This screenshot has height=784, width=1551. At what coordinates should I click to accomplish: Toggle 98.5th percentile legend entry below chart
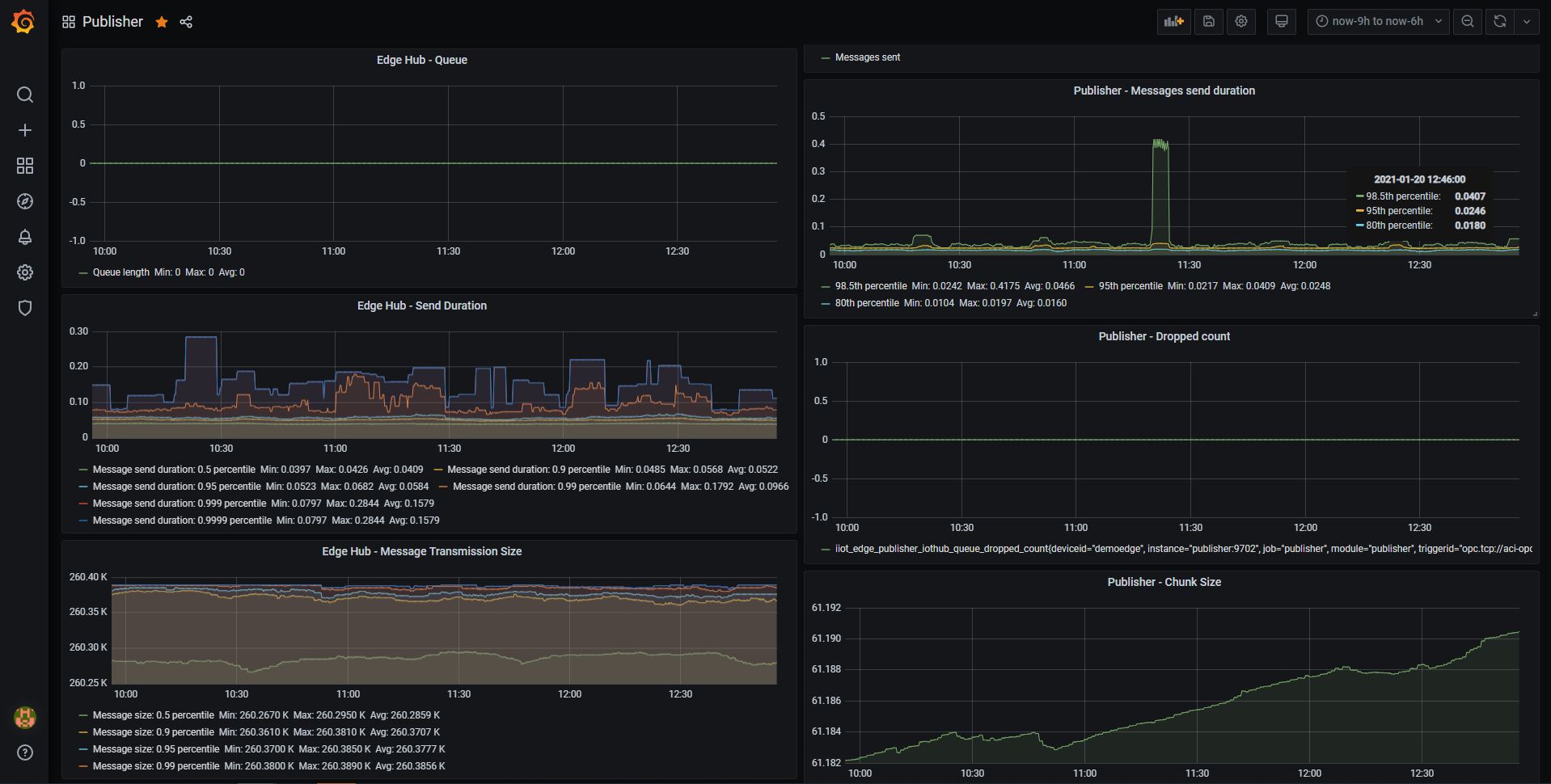[x=870, y=286]
